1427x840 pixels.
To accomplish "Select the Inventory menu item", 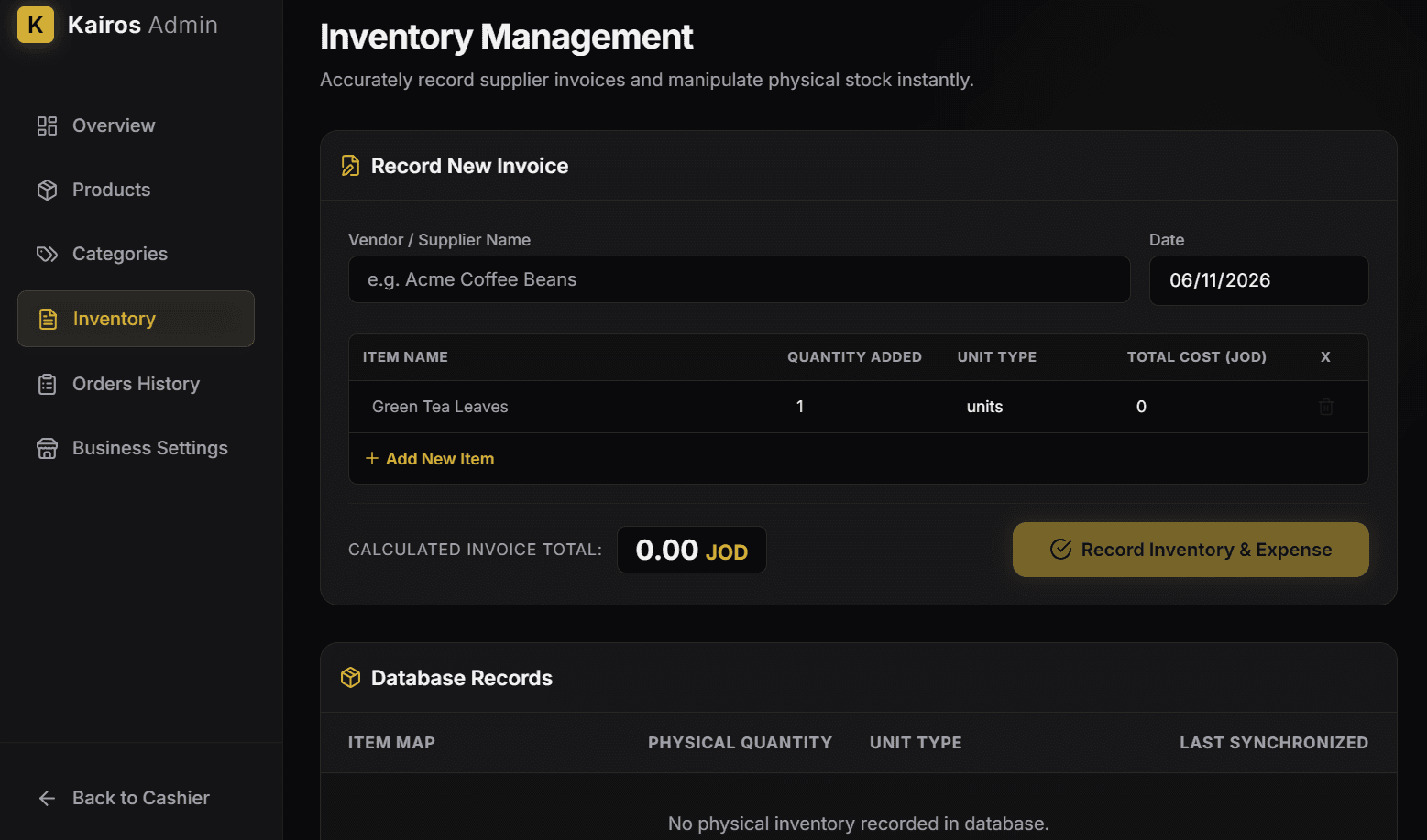I will pyautogui.click(x=136, y=319).
